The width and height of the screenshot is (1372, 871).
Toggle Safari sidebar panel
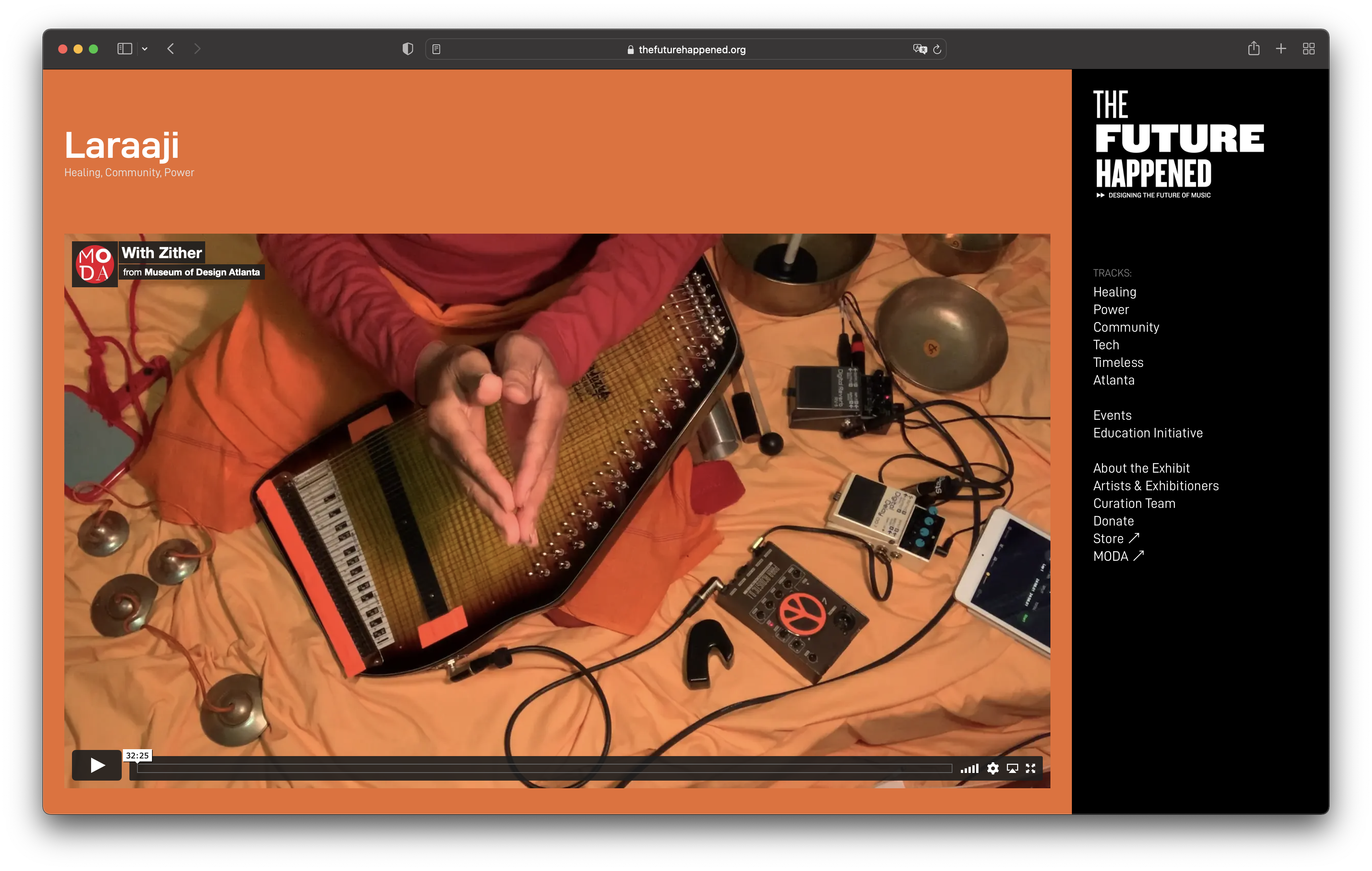tap(125, 48)
